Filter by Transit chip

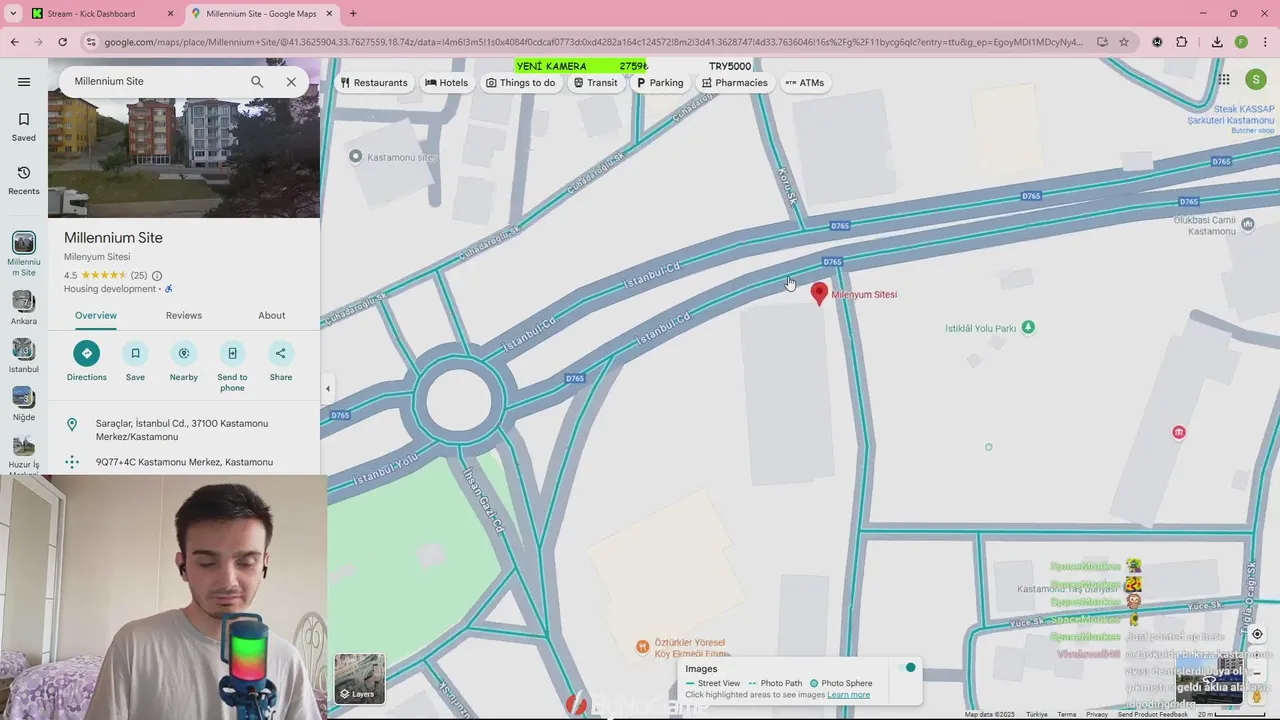[x=596, y=83]
